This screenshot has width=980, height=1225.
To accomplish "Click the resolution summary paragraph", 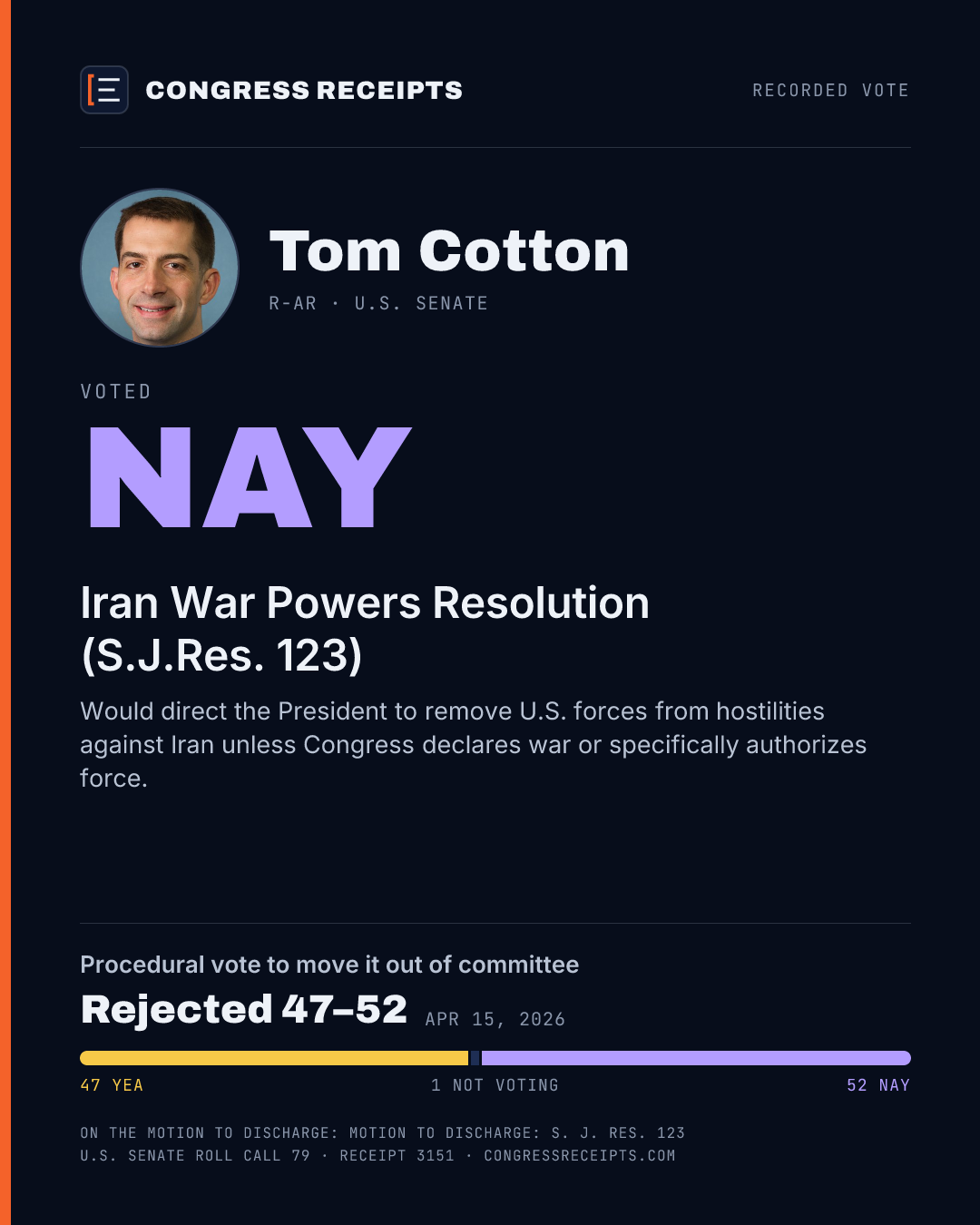I will click(x=473, y=744).
